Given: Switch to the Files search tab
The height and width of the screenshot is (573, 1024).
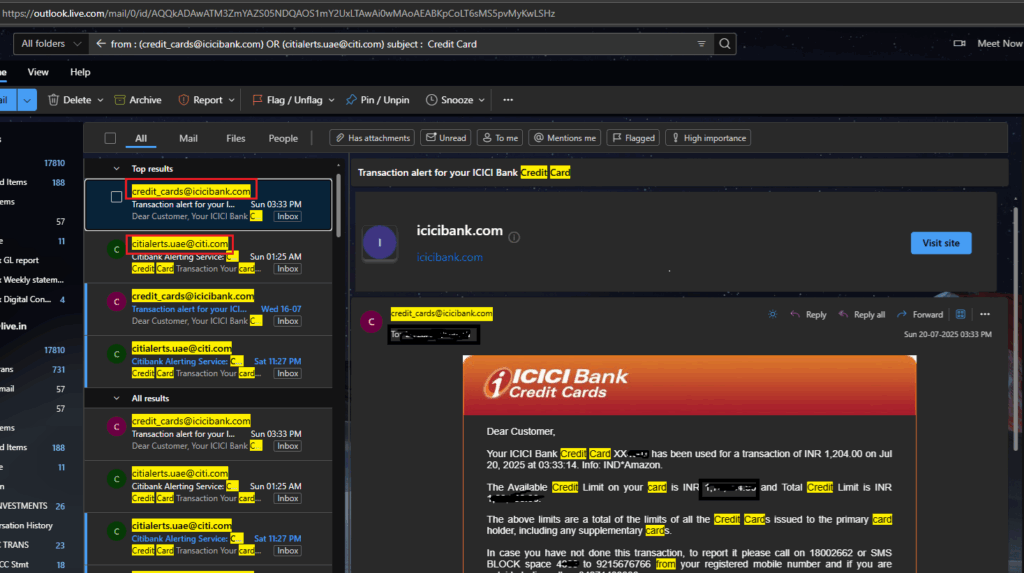Looking at the screenshot, I should tap(236, 138).
